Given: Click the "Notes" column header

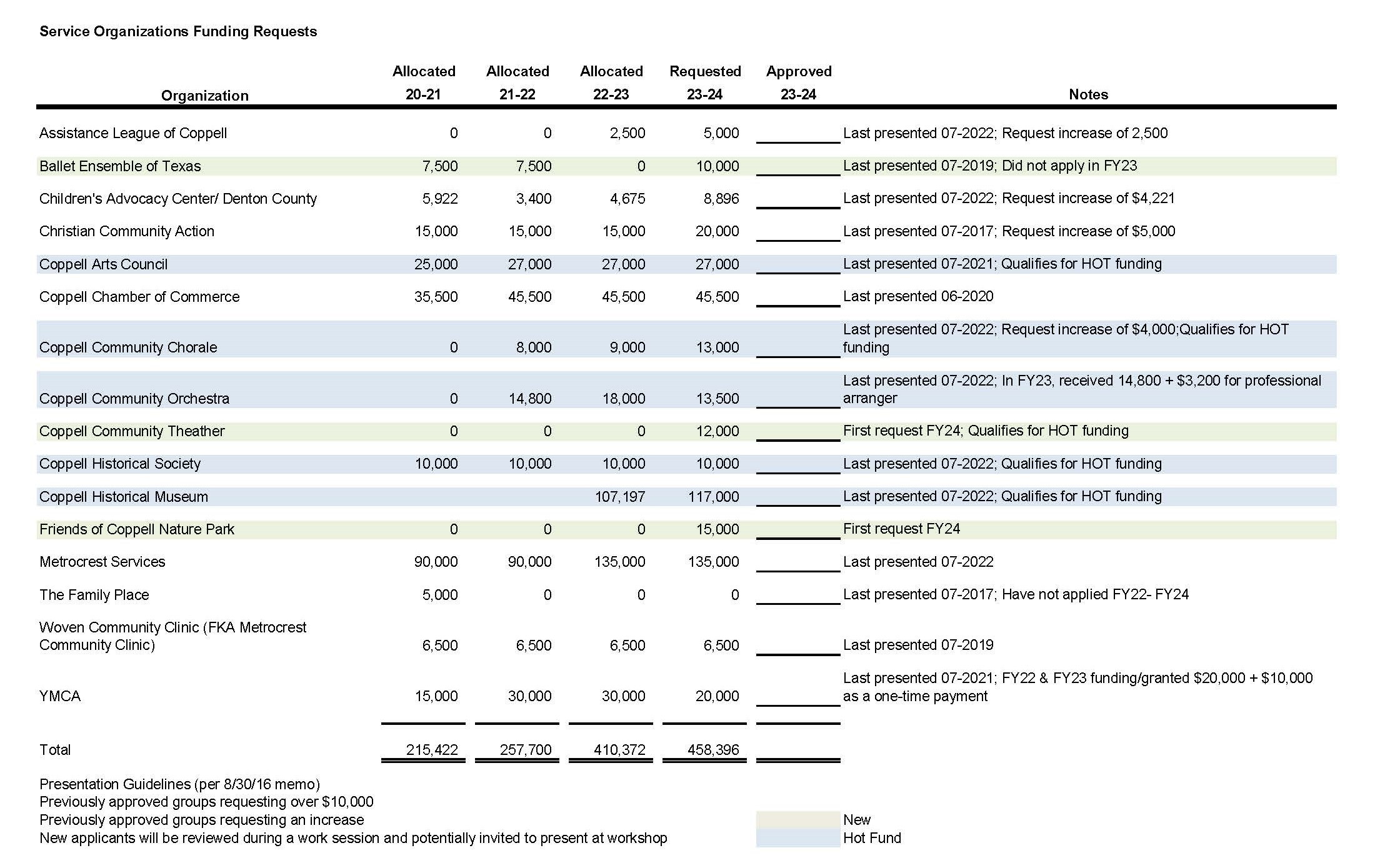Looking at the screenshot, I should point(1088,94).
